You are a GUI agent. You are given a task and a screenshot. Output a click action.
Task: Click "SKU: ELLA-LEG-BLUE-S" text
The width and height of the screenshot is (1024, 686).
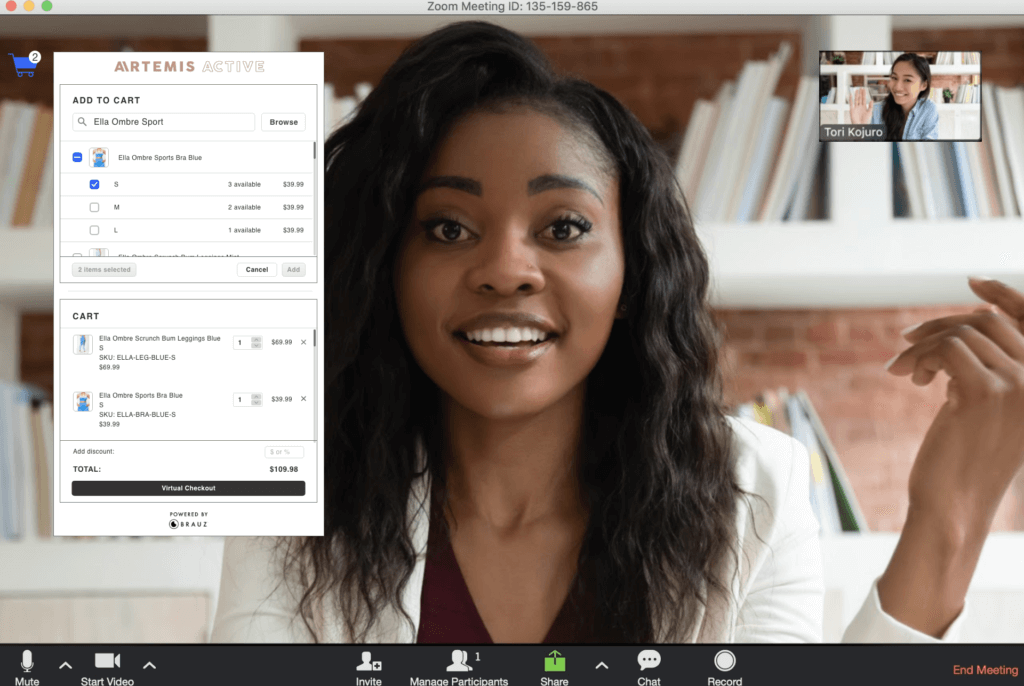[x=137, y=357]
